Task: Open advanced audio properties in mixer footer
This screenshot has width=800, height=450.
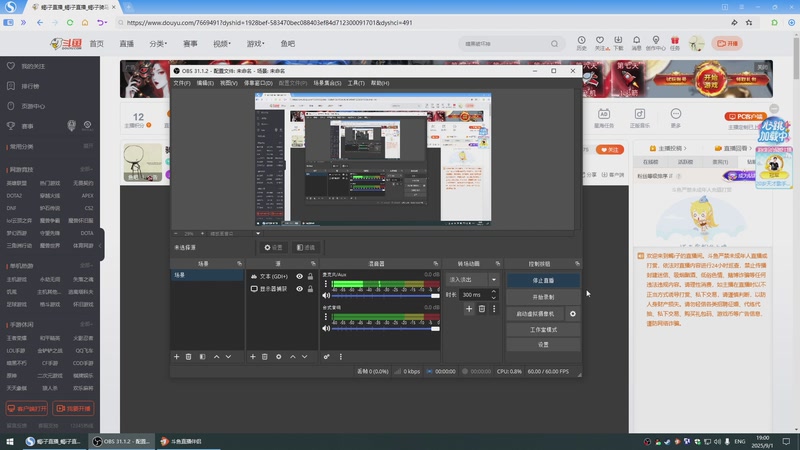Action: [327, 357]
